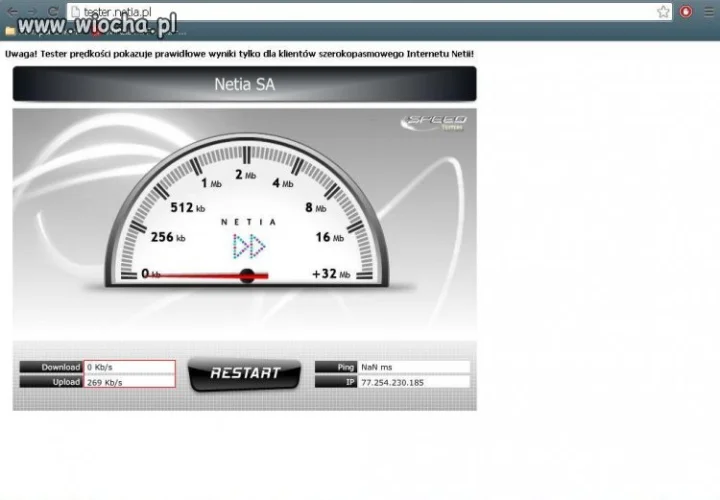Click the NETIA double-arrow logo on the gauge
720x500 pixels.
click(x=249, y=246)
